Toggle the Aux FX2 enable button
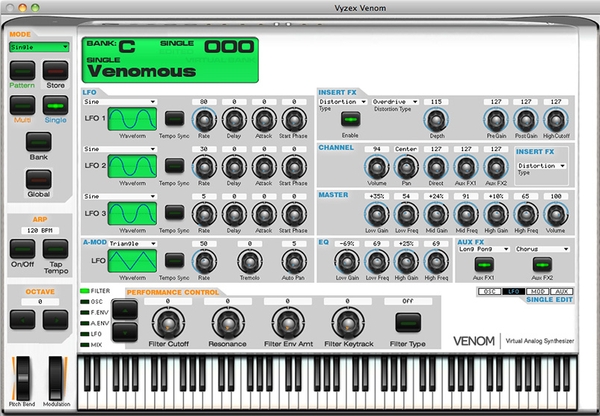The width and height of the screenshot is (600, 416). click(542, 264)
